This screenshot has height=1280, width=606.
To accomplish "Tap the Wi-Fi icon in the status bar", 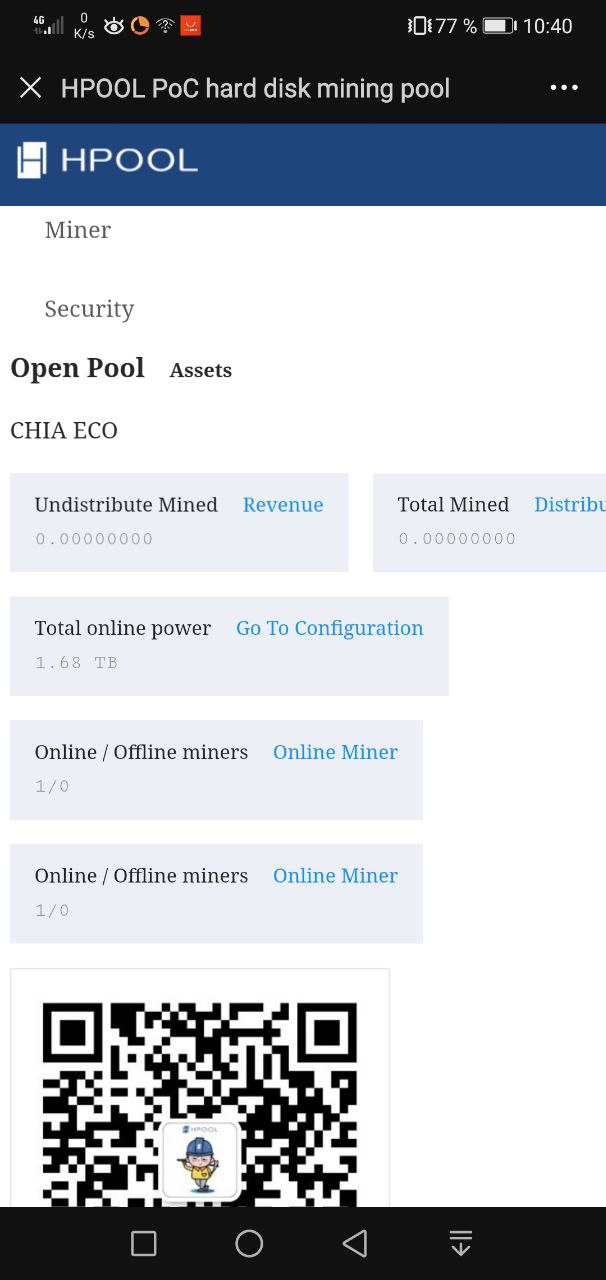I will click(165, 26).
